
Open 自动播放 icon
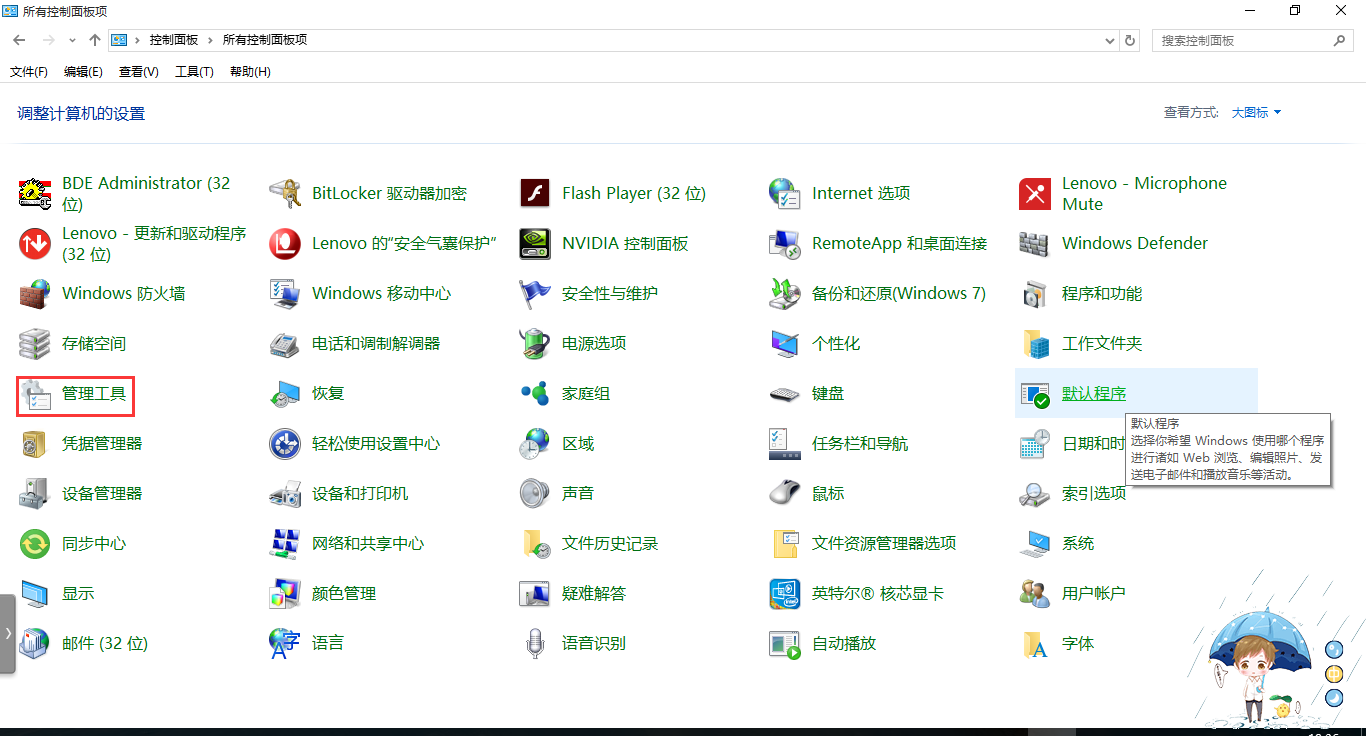coord(785,643)
